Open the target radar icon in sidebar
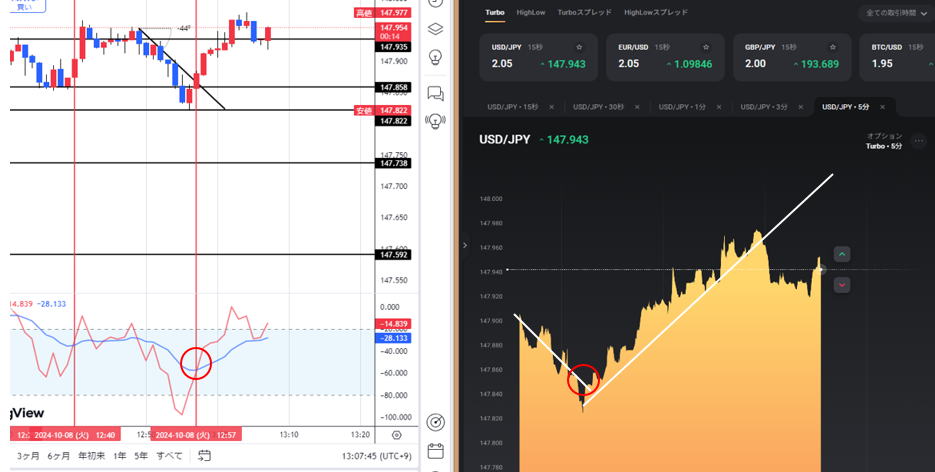 pos(435,422)
